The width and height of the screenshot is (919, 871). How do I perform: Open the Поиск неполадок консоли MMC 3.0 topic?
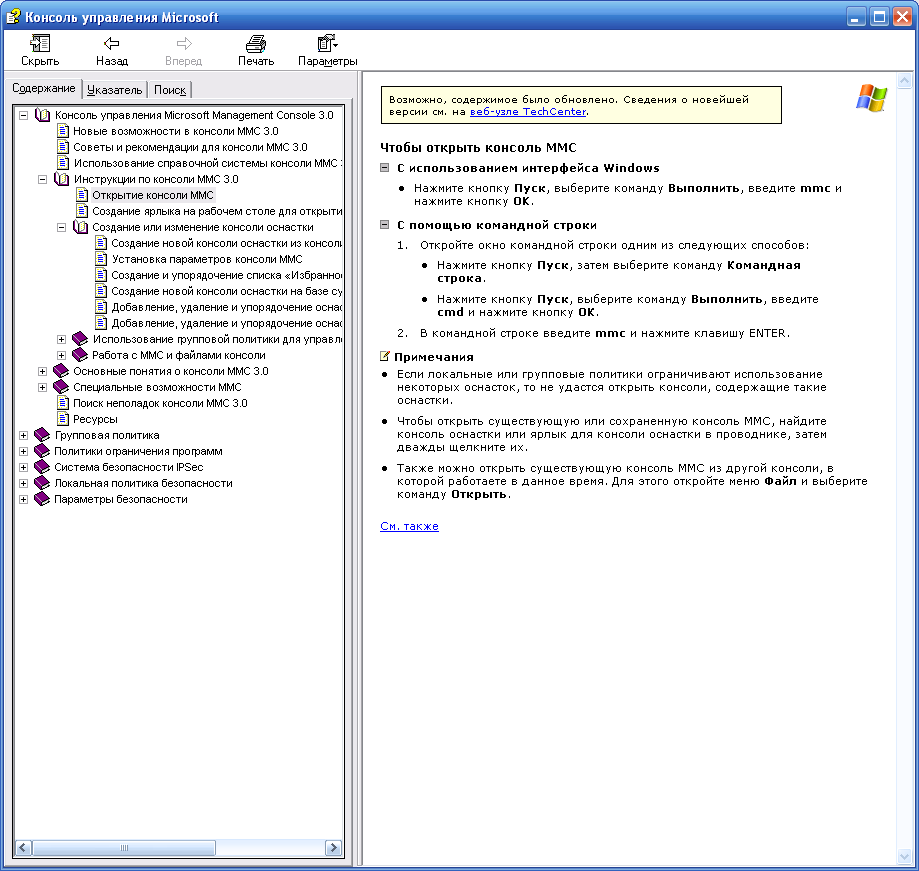click(x=160, y=403)
